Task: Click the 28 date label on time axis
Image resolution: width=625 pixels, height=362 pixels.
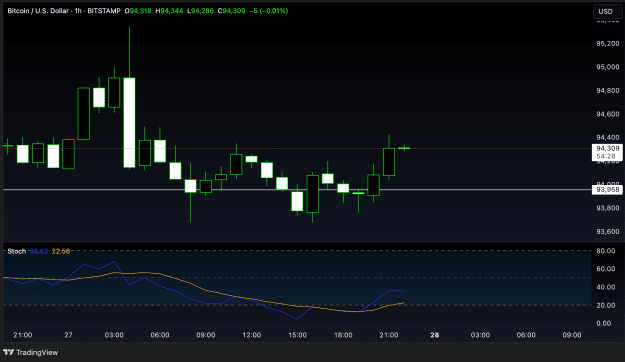Action: (x=434, y=335)
